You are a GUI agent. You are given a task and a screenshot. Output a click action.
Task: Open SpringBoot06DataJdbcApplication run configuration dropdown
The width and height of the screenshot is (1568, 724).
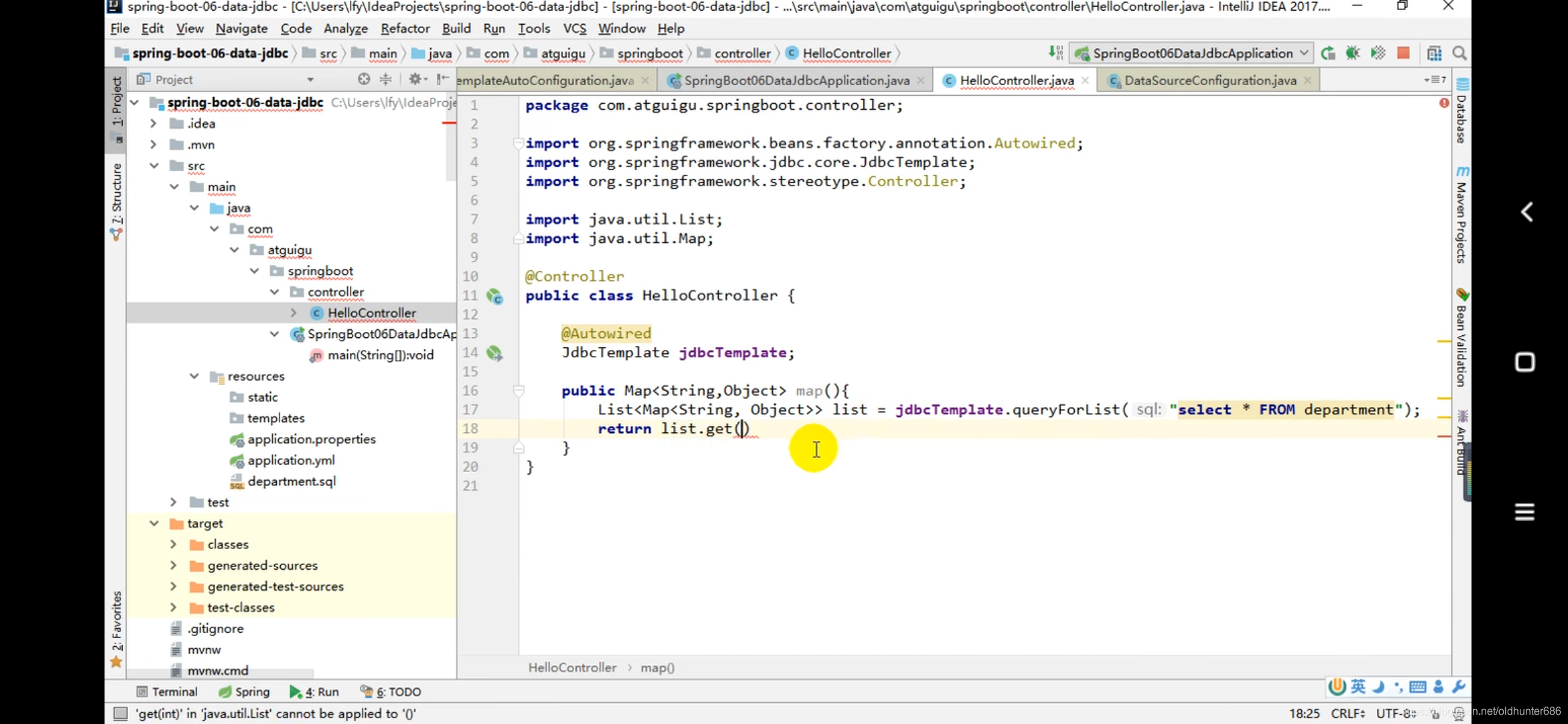tap(1191, 53)
